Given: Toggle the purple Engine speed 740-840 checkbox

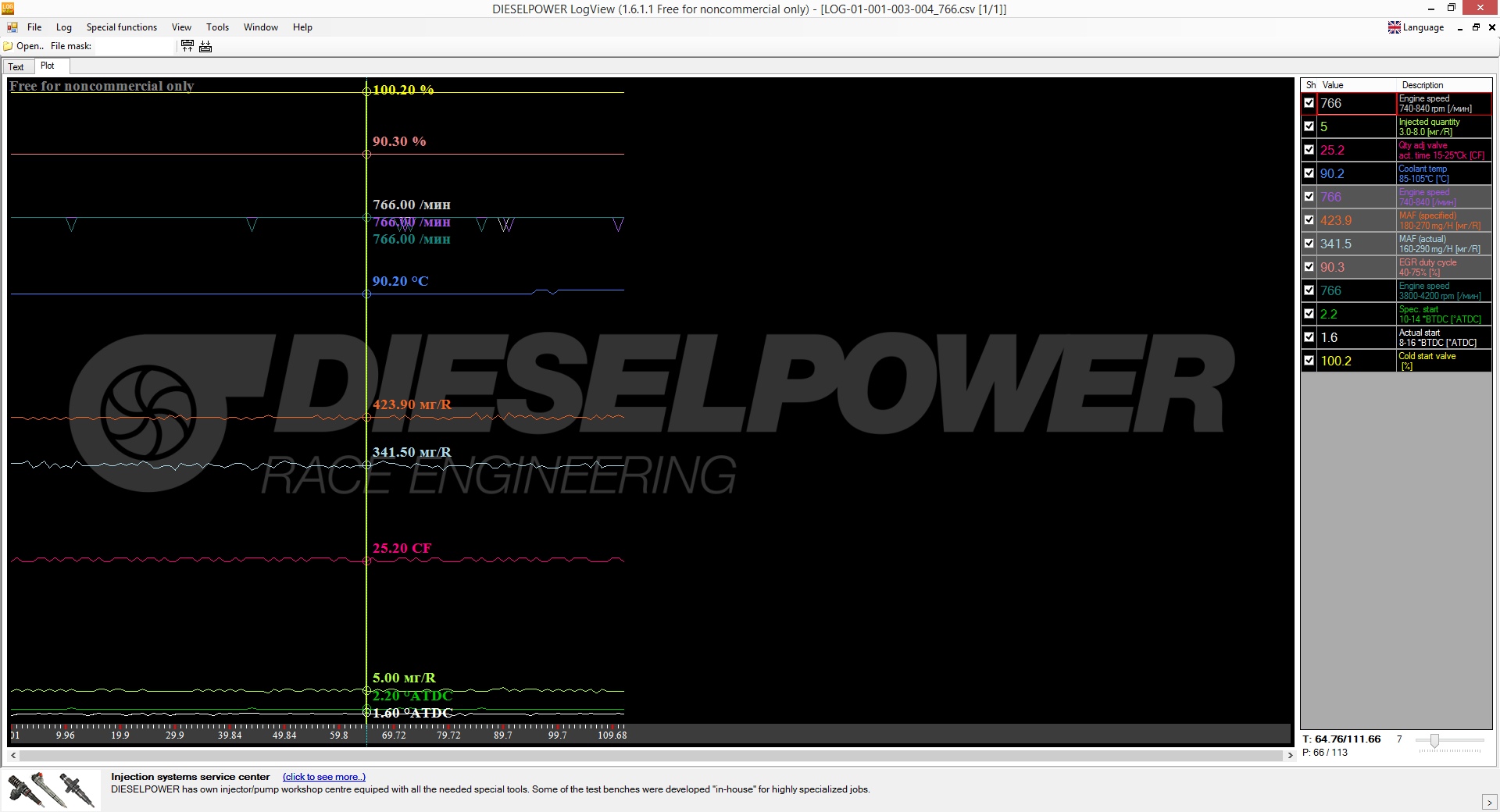Looking at the screenshot, I should pyautogui.click(x=1309, y=197).
